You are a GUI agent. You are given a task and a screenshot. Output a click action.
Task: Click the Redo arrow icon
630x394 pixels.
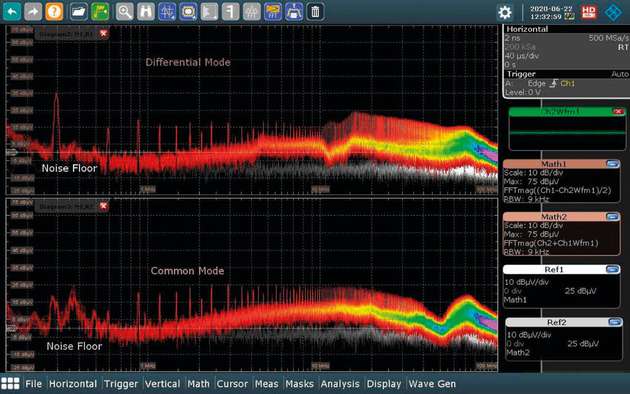pos(33,12)
